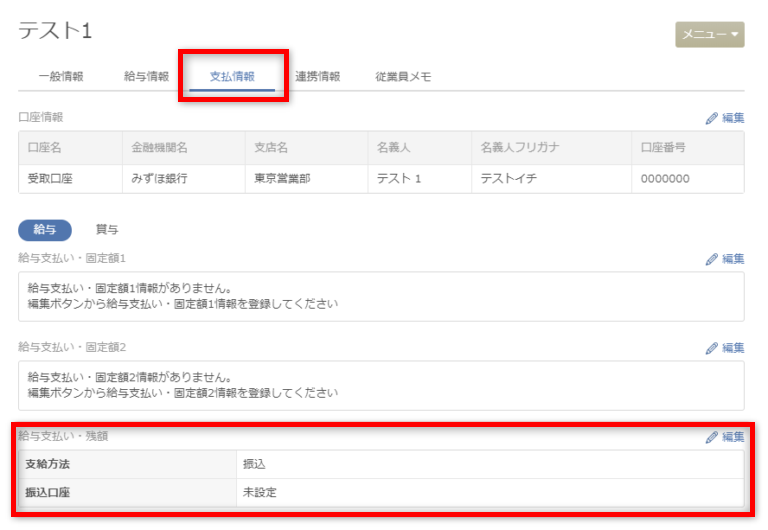
Task: Go to the 連携情報 tab
Action: pos(318,76)
